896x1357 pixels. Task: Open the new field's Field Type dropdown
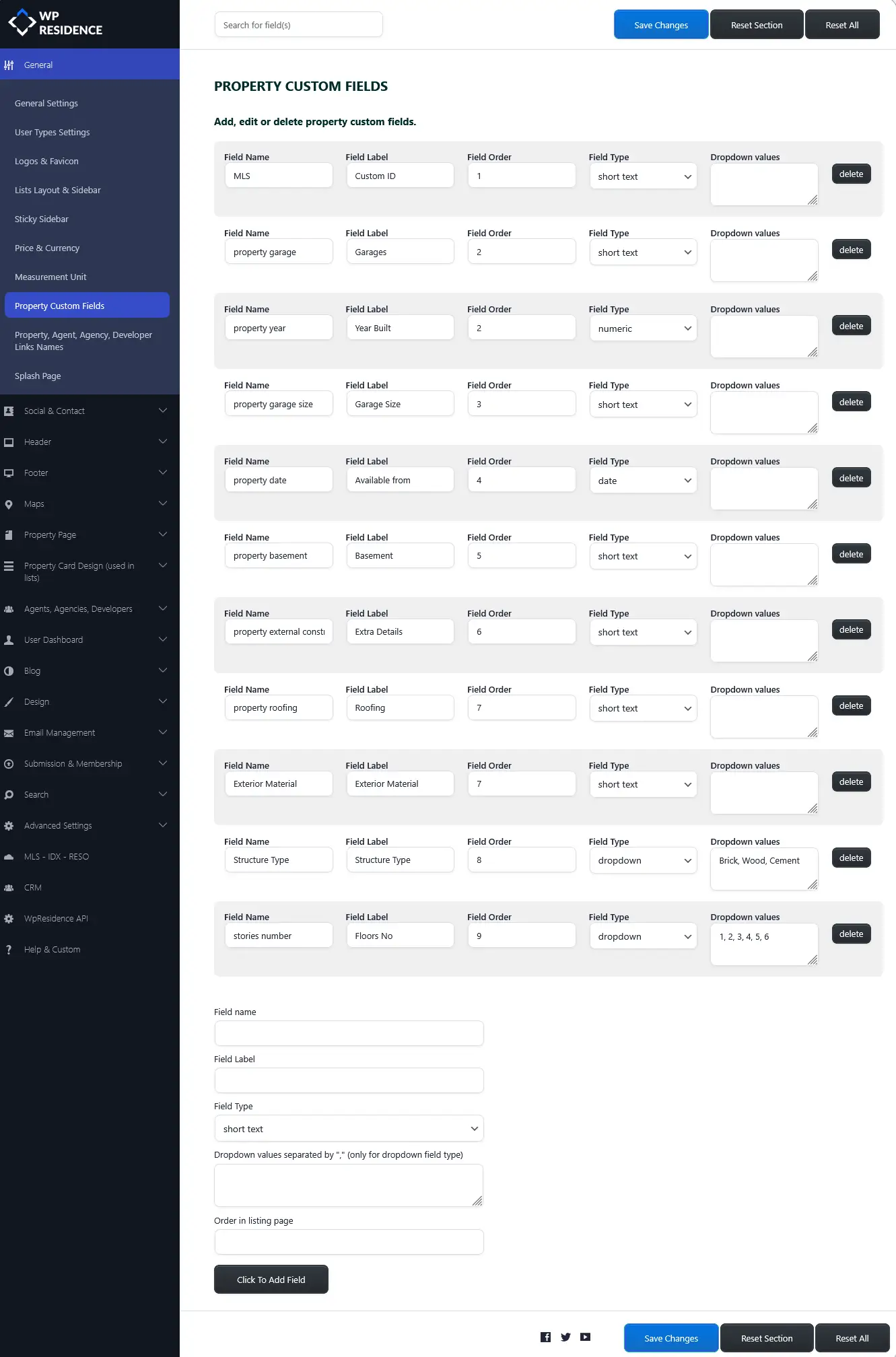[x=349, y=1129]
